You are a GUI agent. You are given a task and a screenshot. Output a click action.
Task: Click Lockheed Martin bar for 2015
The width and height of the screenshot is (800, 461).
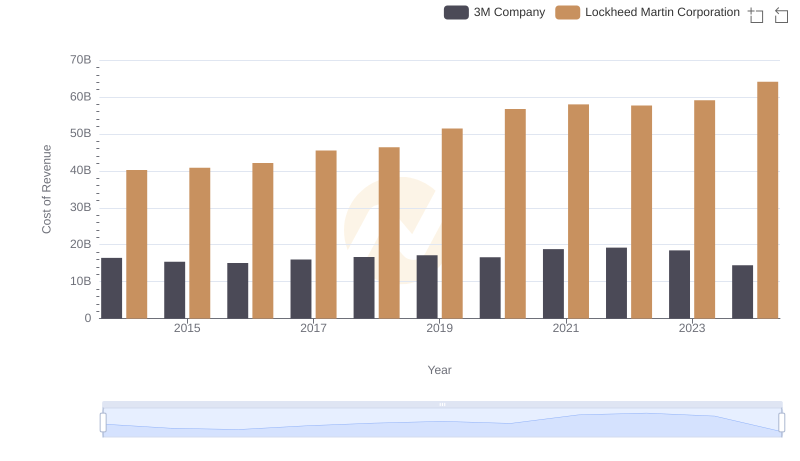tap(199, 243)
